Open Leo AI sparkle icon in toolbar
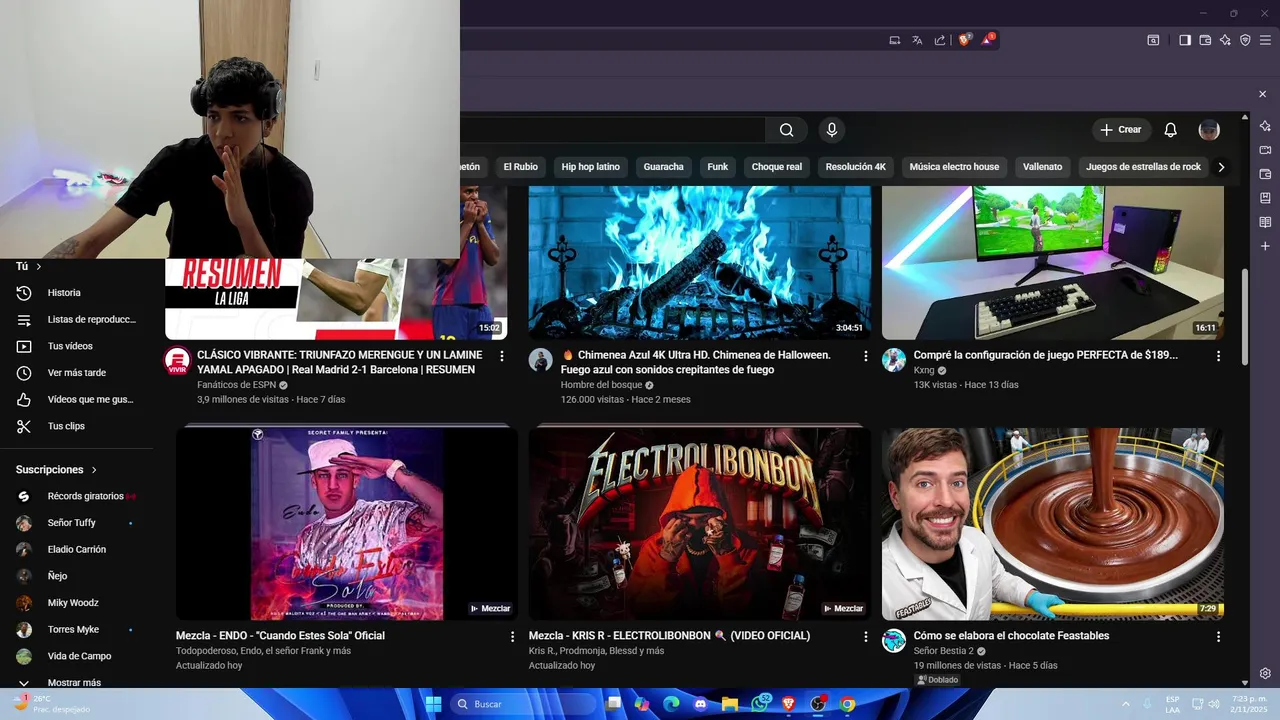This screenshot has width=1280, height=720. (x=1225, y=40)
